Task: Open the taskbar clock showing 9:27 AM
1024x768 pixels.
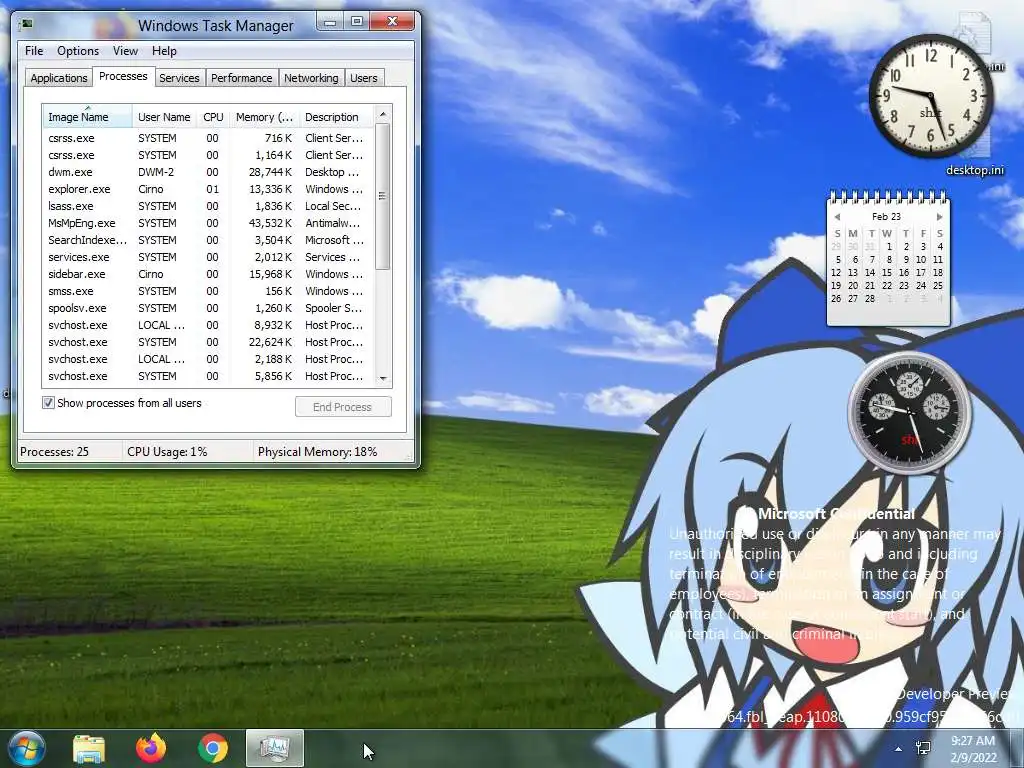Action: 973,749
